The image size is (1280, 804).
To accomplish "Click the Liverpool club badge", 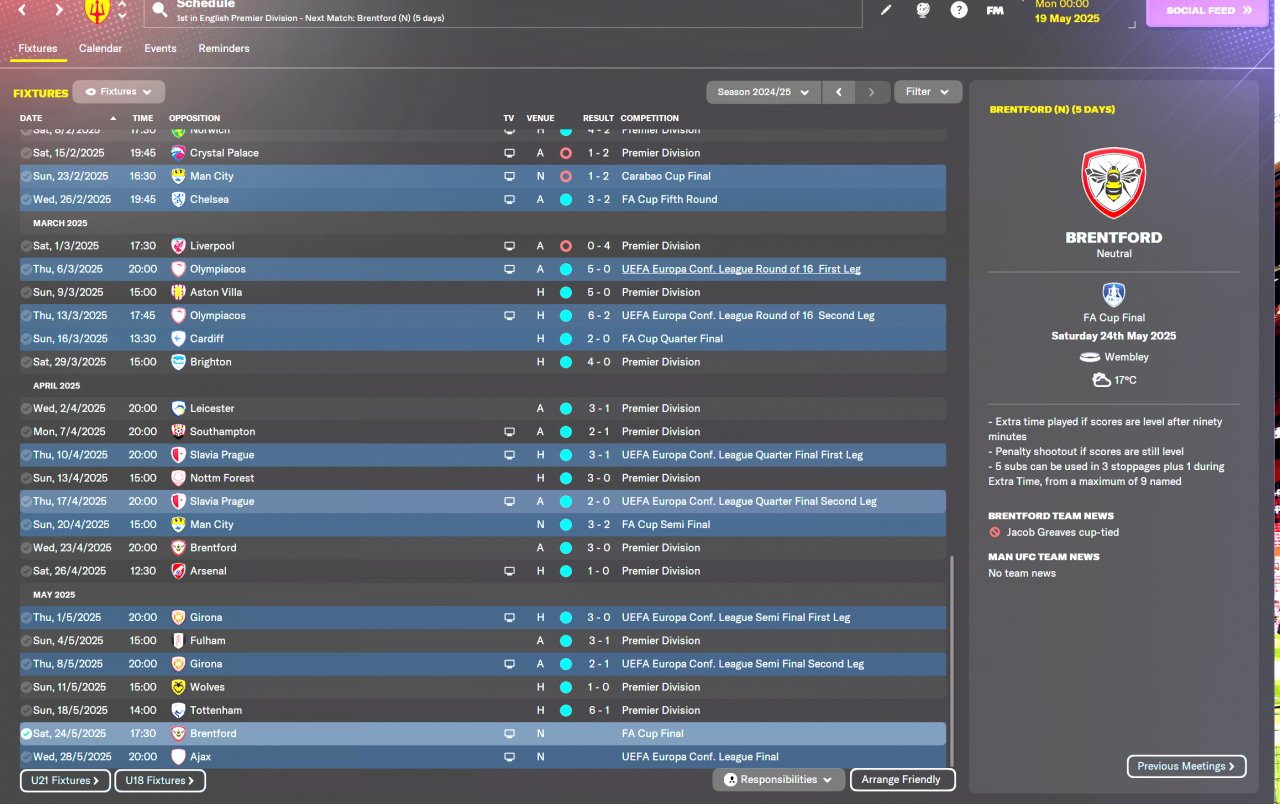I will click(178, 246).
